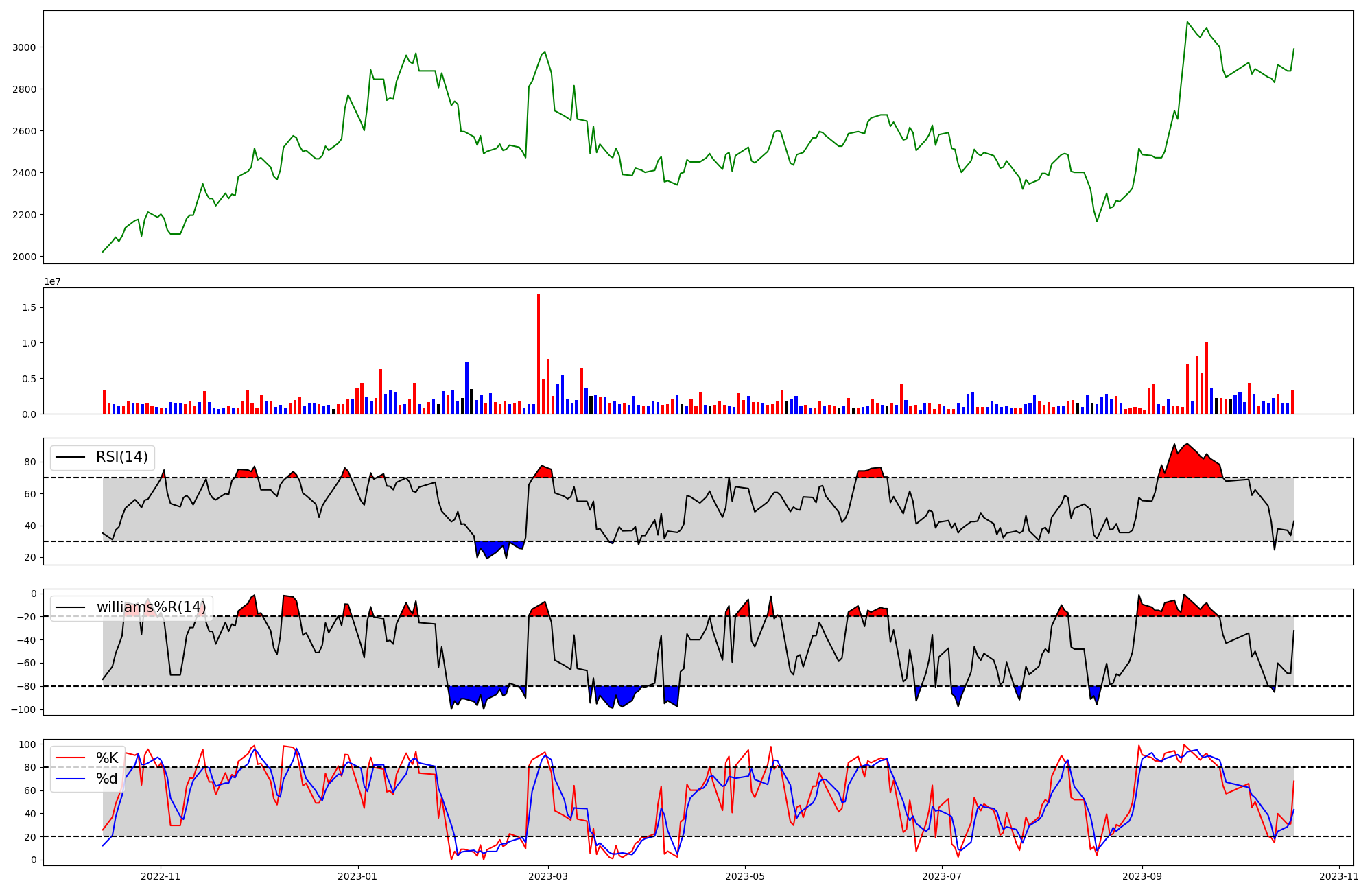
Task: Click the %d legend label
Action: coord(107,779)
